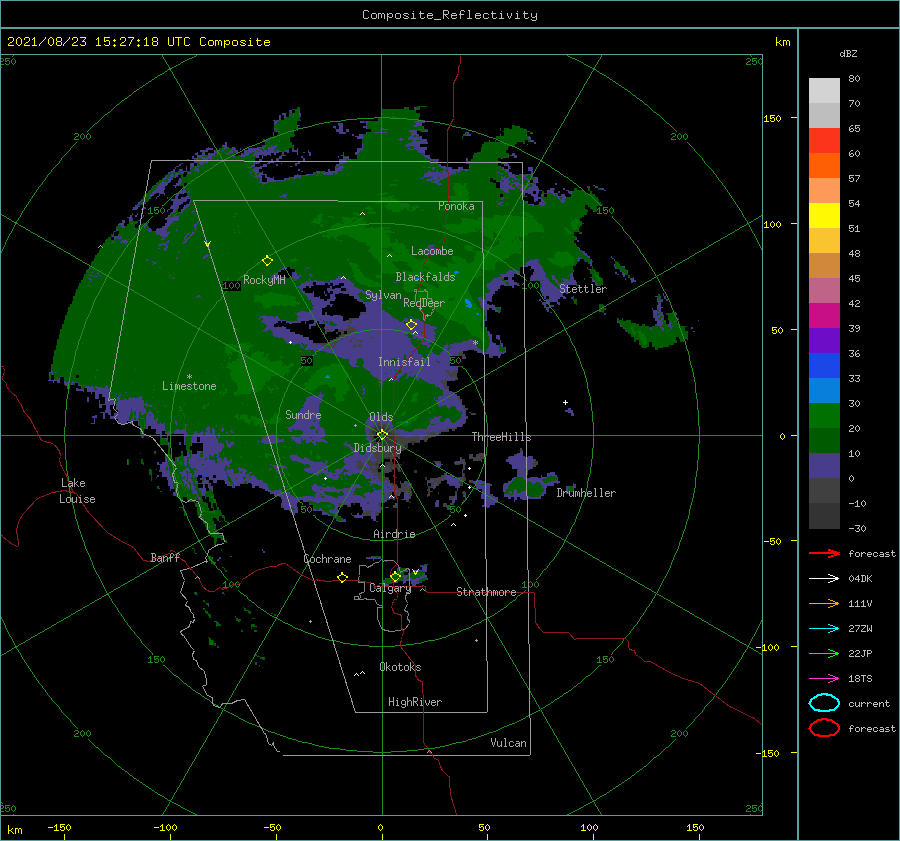900x841 pixels.
Task: Click the yellow km label at top right
Action: 782,42
